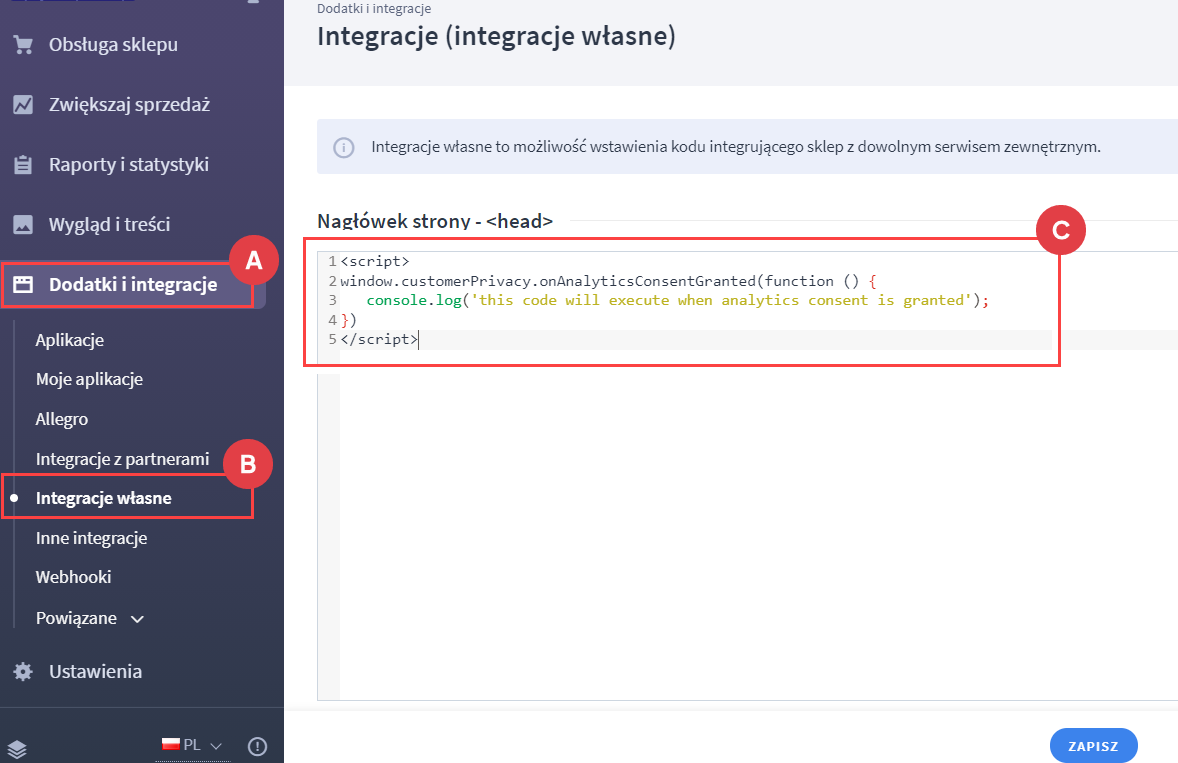Click the exclamation warning icon near language selector

click(x=257, y=746)
